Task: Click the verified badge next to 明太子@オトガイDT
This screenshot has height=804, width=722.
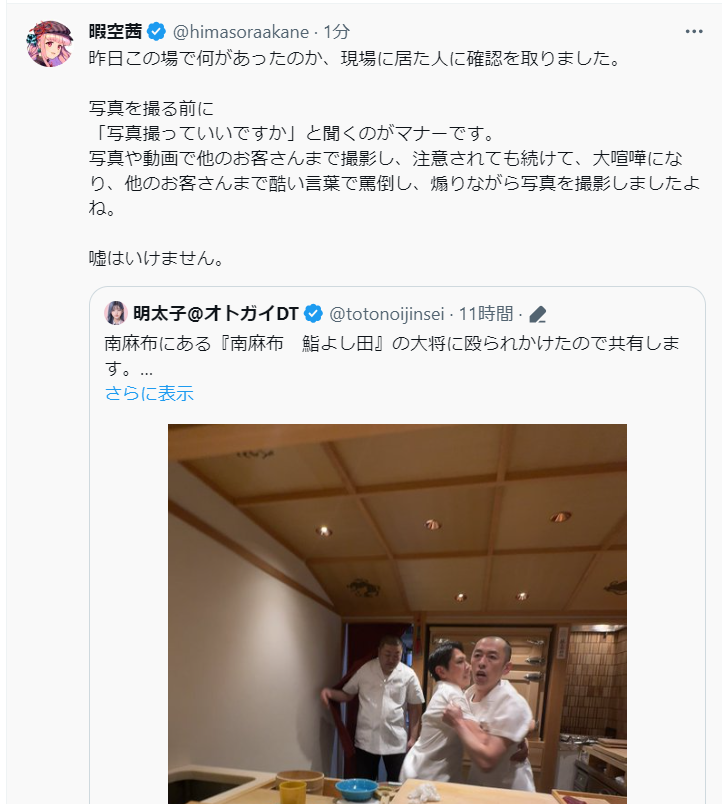Action: tap(313, 313)
